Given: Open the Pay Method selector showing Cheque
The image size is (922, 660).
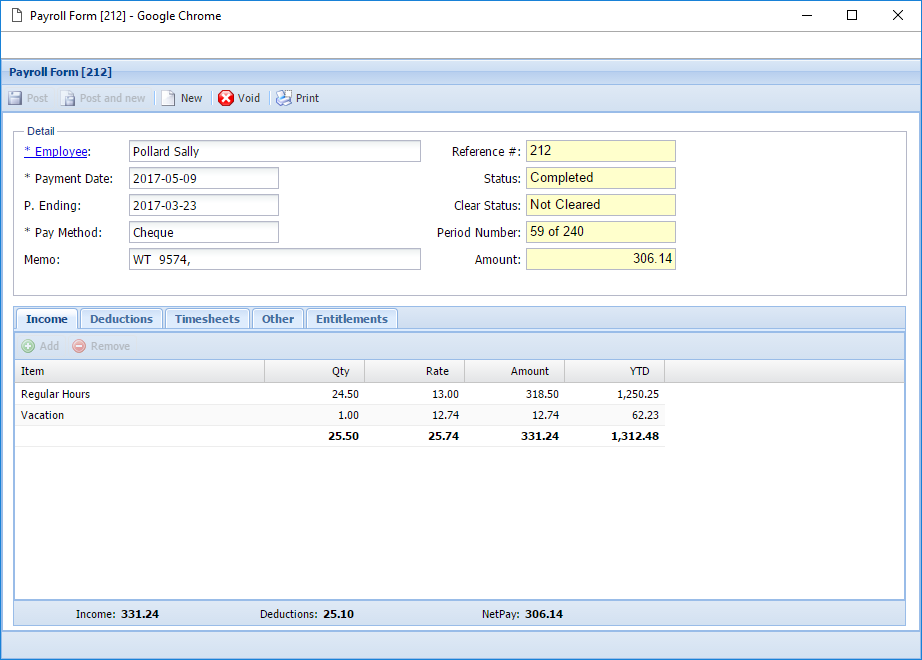Looking at the screenshot, I should (204, 232).
